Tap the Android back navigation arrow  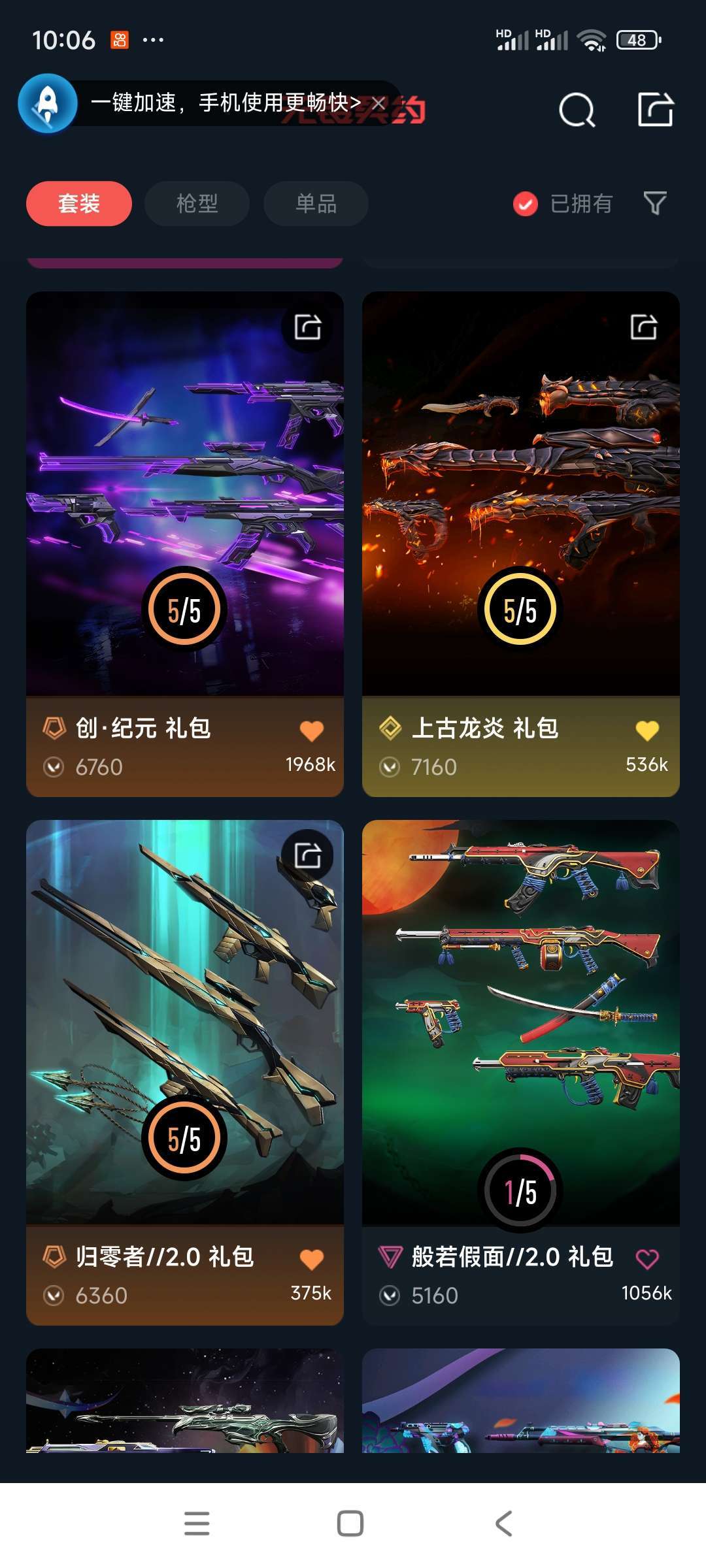pos(503,1524)
